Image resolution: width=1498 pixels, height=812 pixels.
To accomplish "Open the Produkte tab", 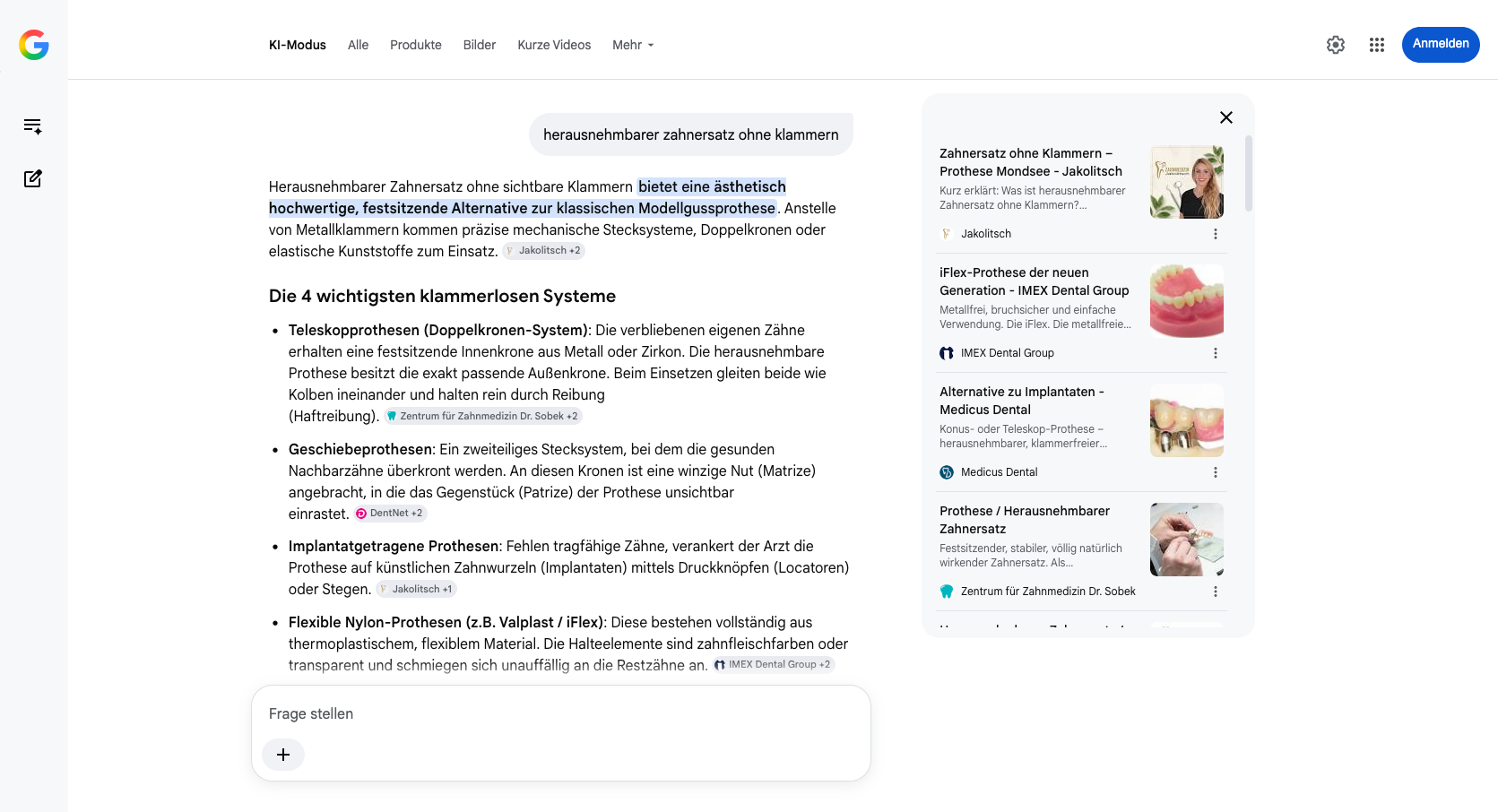I will 416,45.
